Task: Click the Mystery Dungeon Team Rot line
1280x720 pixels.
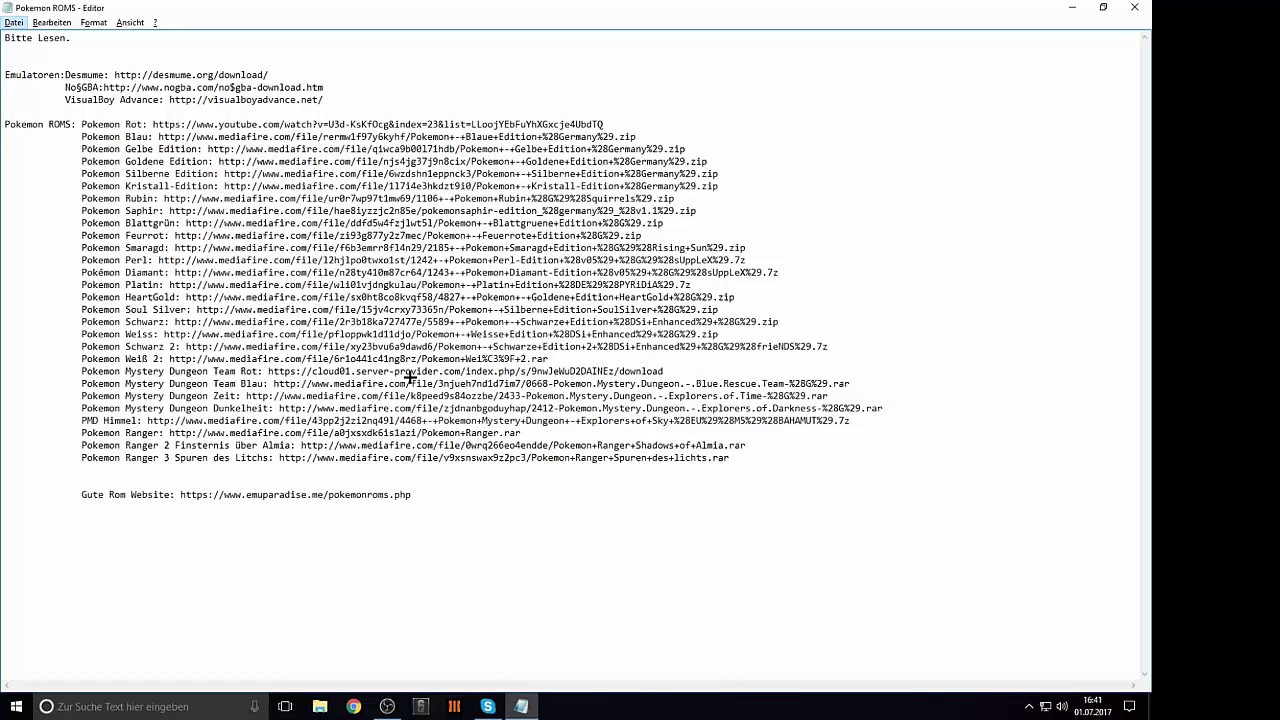Action: 372,371
